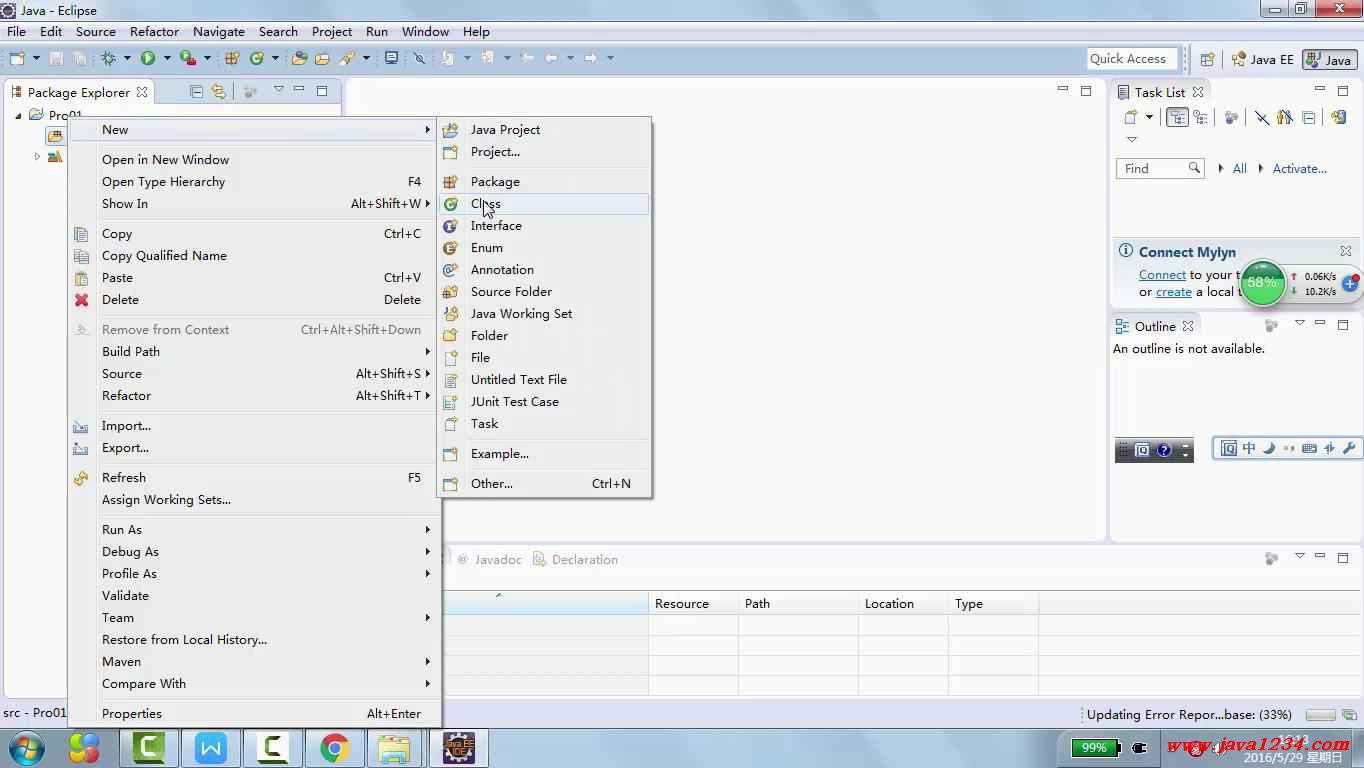
Task: Switch to the Declaration tab
Action: click(575, 560)
